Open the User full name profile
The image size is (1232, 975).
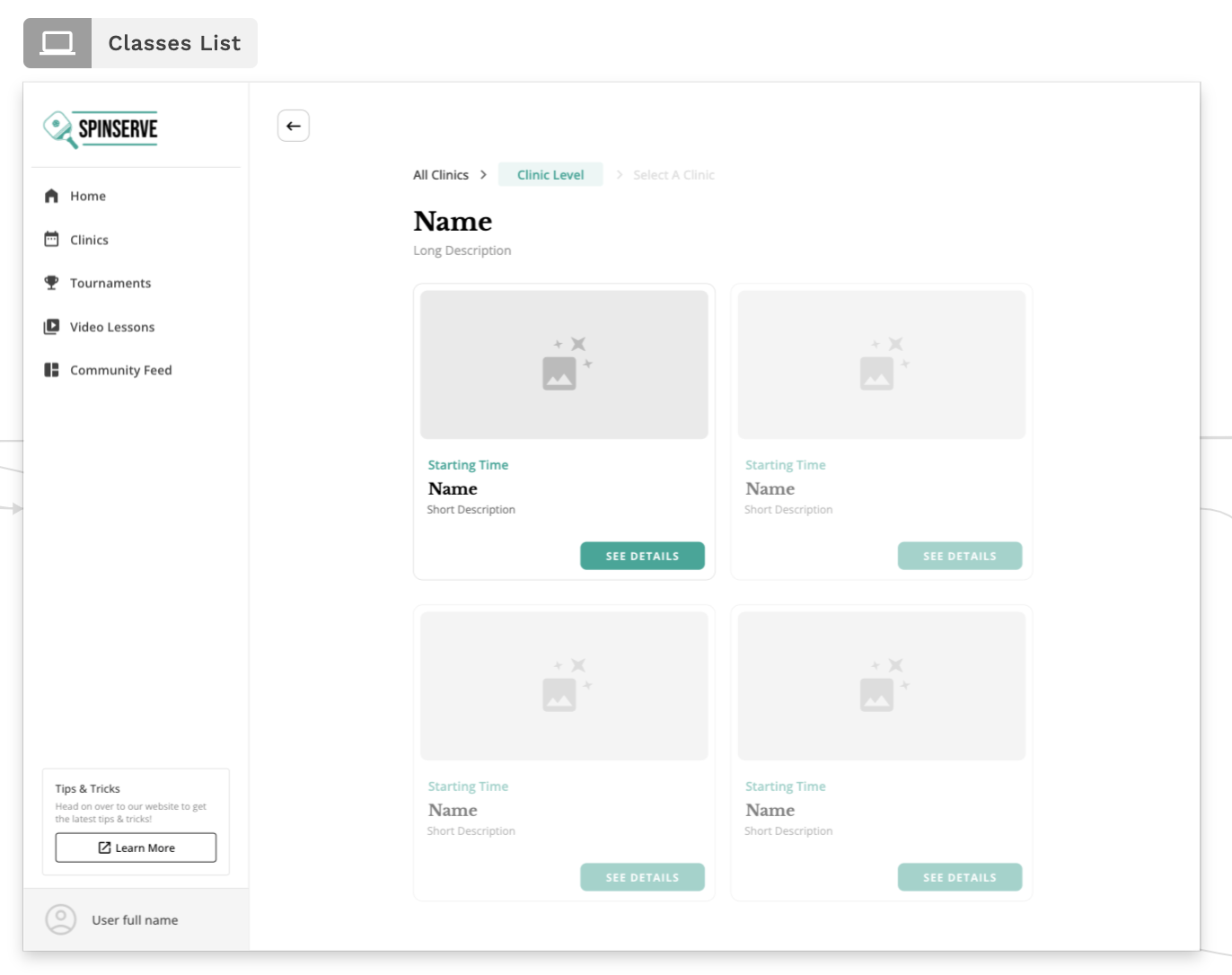tap(135, 919)
